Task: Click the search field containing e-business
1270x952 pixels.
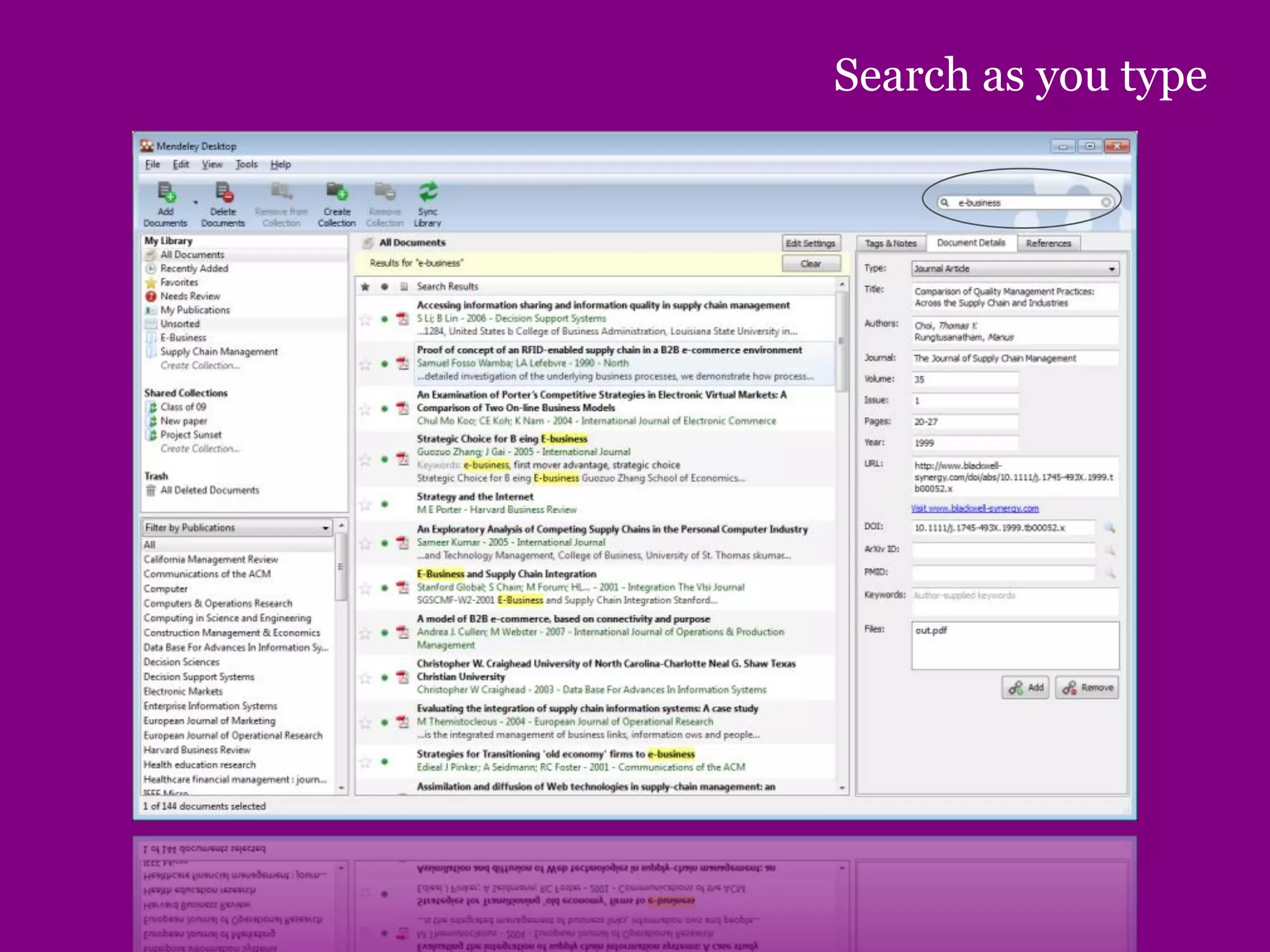Action: pyautogui.click(x=1026, y=203)
